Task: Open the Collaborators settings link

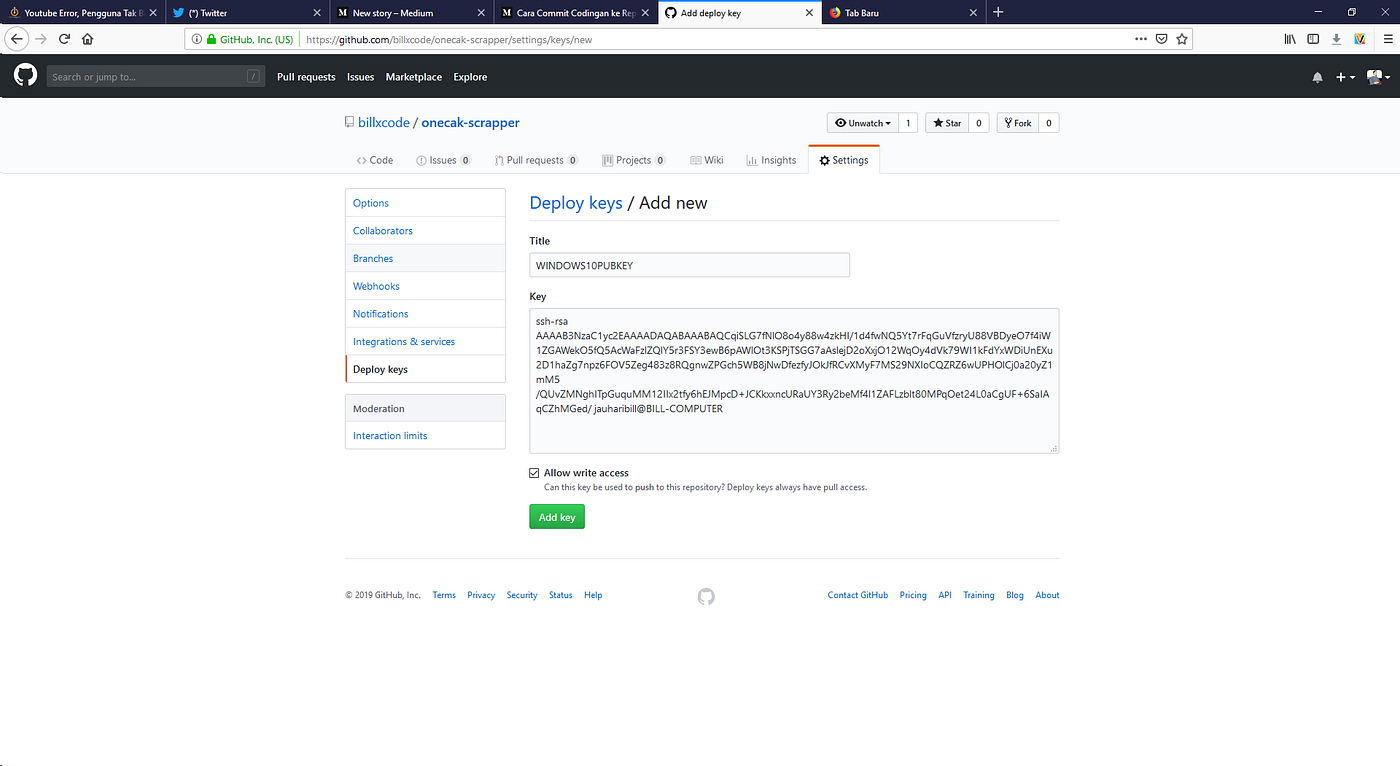Action: pyautogui.click(x=382, y=230)
